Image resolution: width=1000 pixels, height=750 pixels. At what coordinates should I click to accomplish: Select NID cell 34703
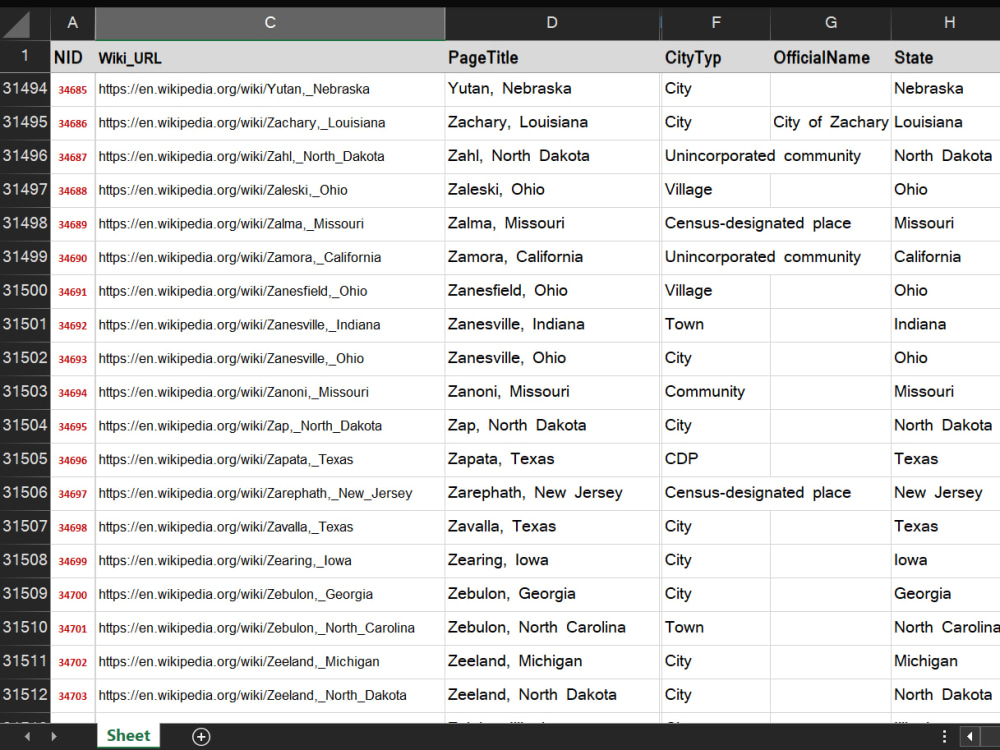[x=73, y=696]
